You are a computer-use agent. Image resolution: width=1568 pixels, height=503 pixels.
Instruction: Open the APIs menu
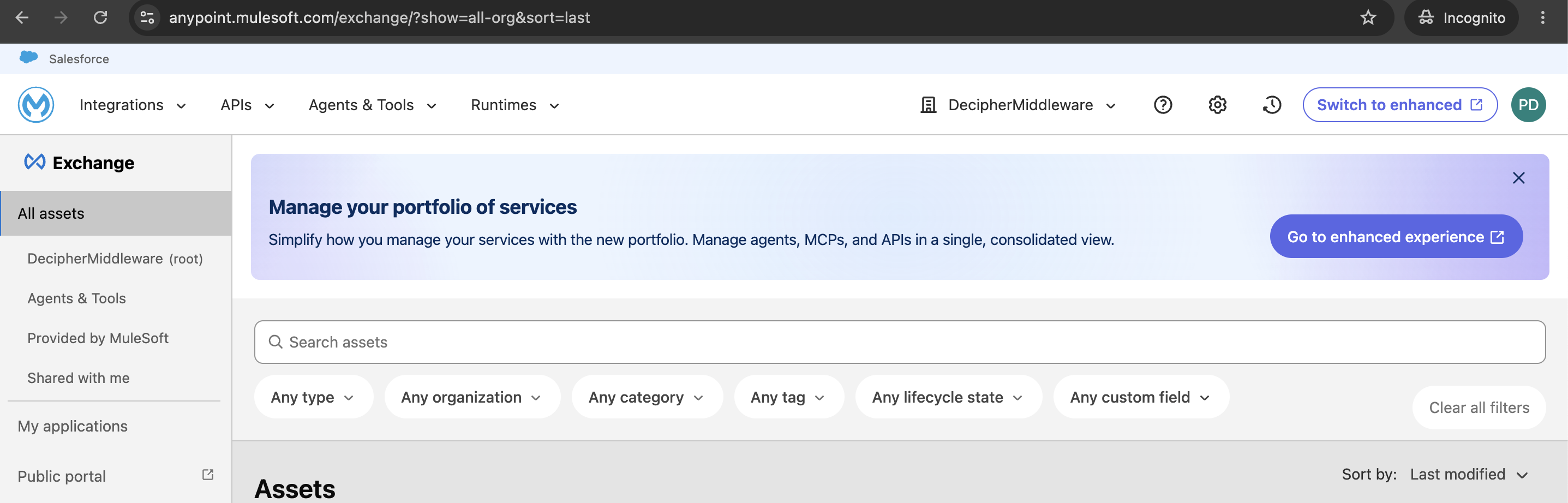point(247,105)
